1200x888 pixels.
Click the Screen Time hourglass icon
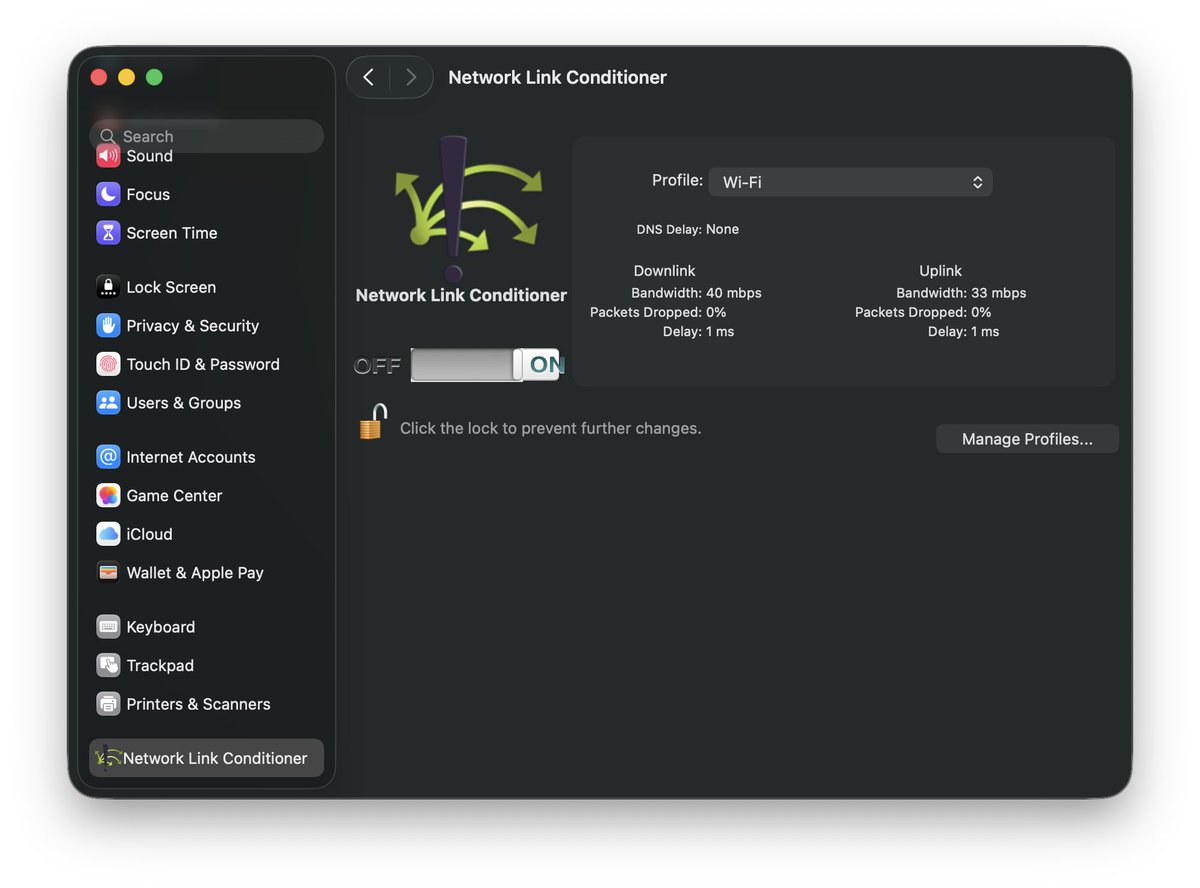click(x=108, y=233)
